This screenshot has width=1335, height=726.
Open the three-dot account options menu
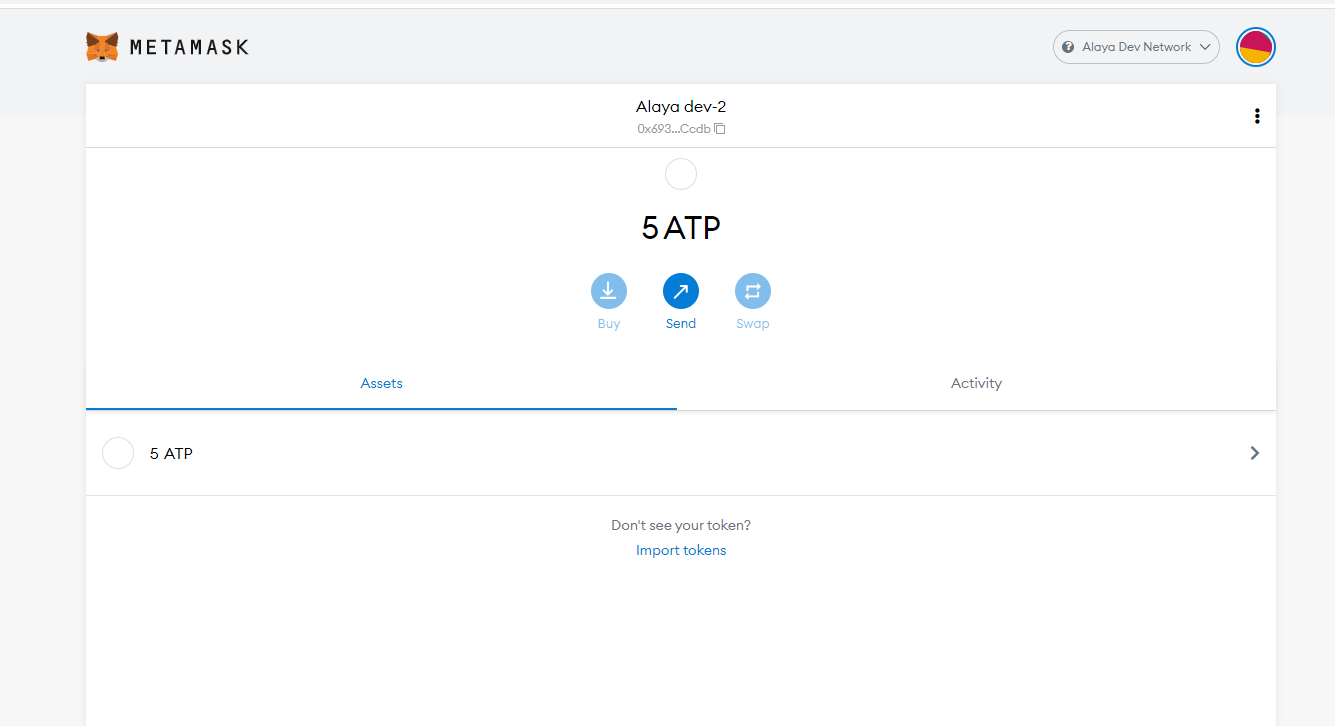1257,116
